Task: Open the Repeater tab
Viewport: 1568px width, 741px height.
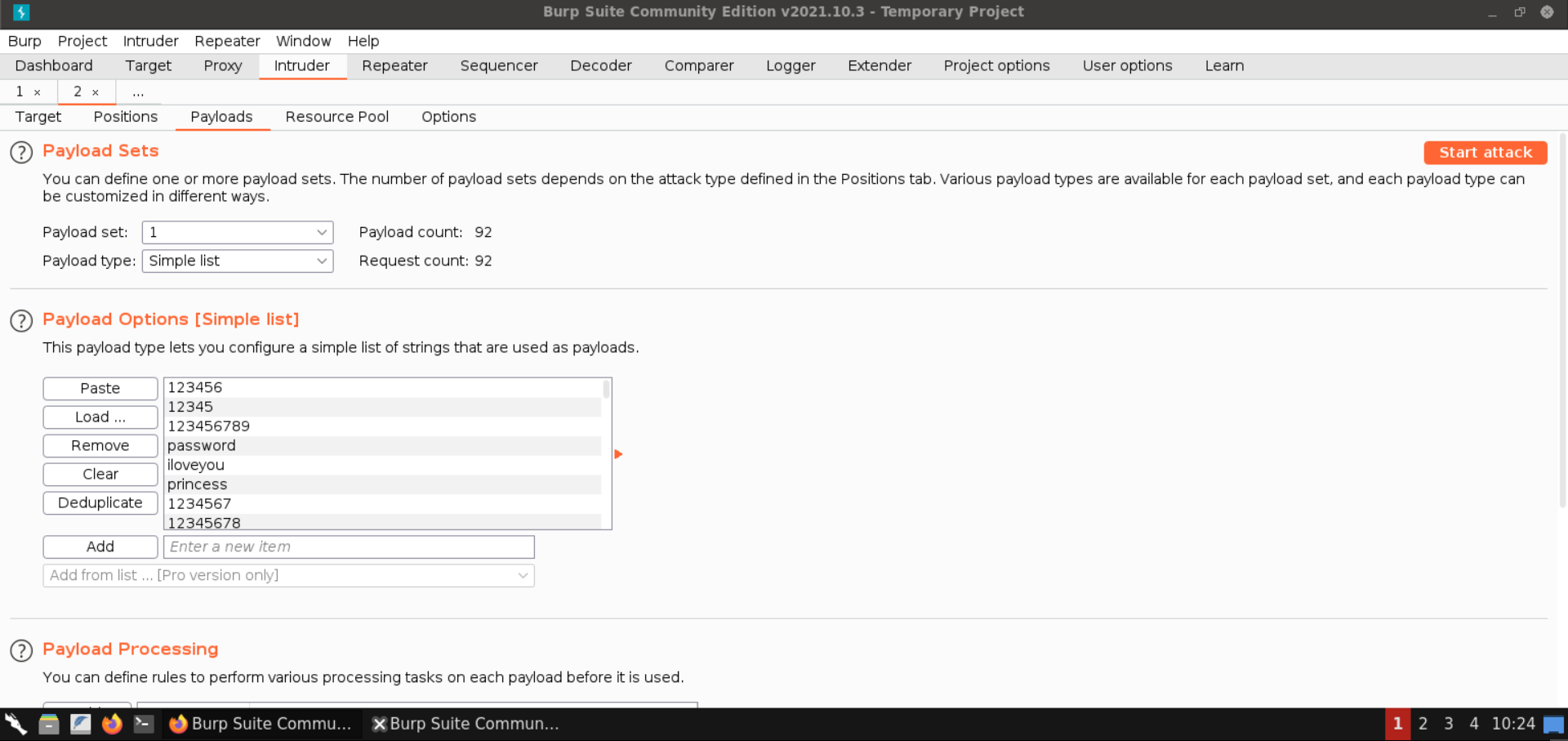Action: (394, 66)
